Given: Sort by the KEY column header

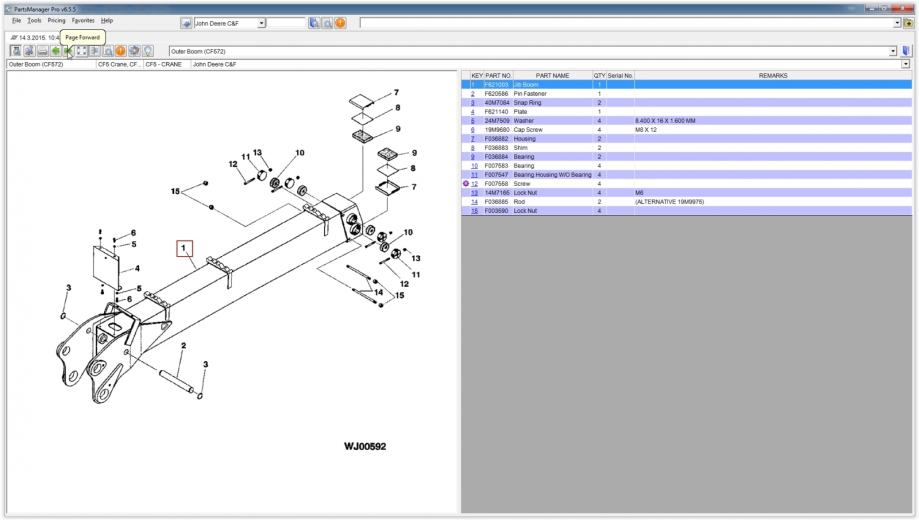Looking at the screenshot, I should pyautogui.click(x=476, y=76).
